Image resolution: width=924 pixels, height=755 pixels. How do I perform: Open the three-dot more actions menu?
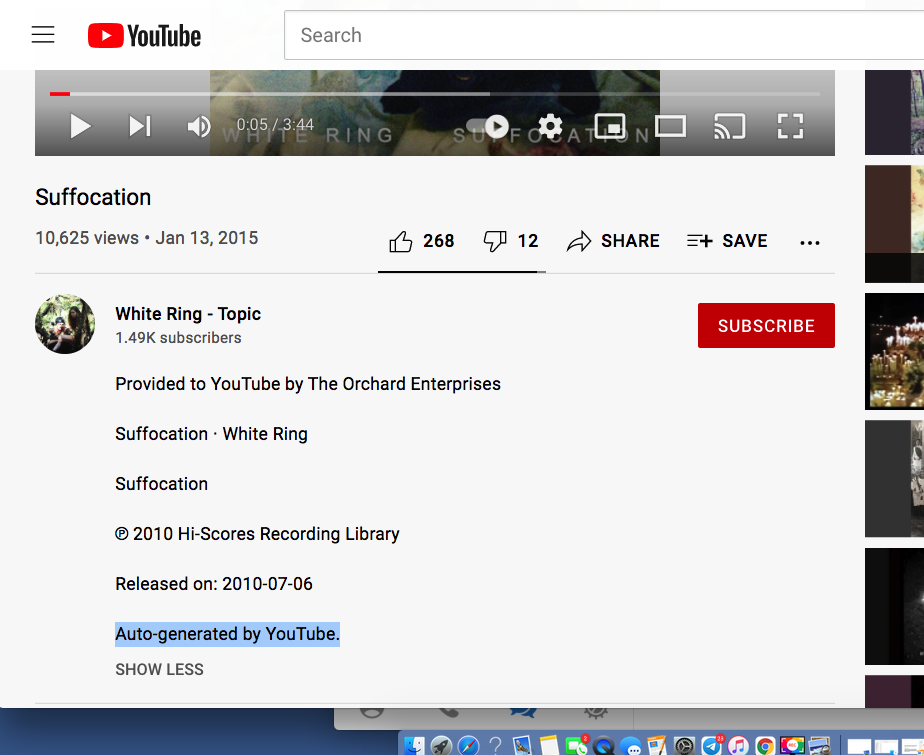(x=810, y=242)
